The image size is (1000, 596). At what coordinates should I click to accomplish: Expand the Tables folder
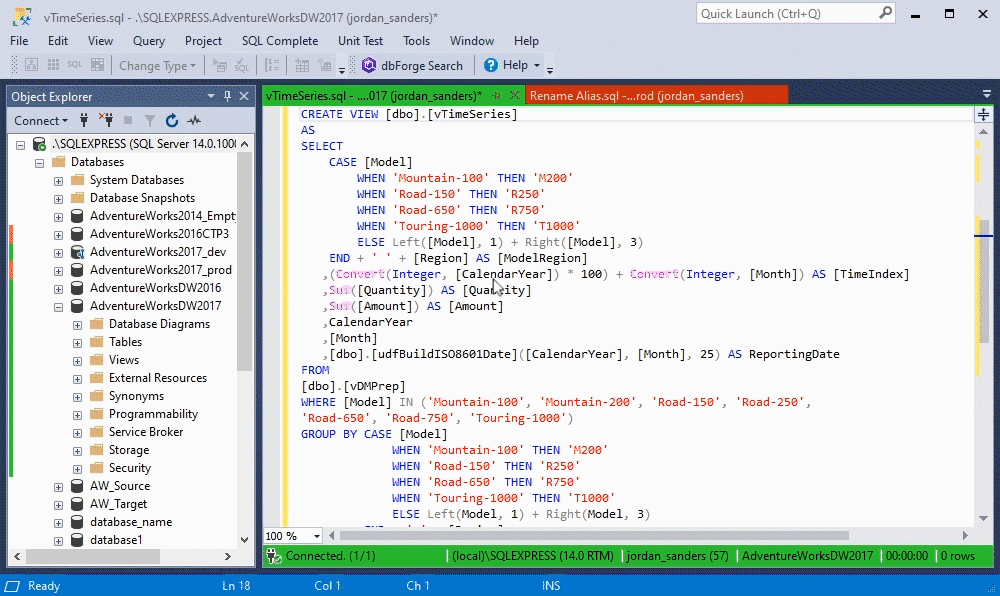[78, 342]
